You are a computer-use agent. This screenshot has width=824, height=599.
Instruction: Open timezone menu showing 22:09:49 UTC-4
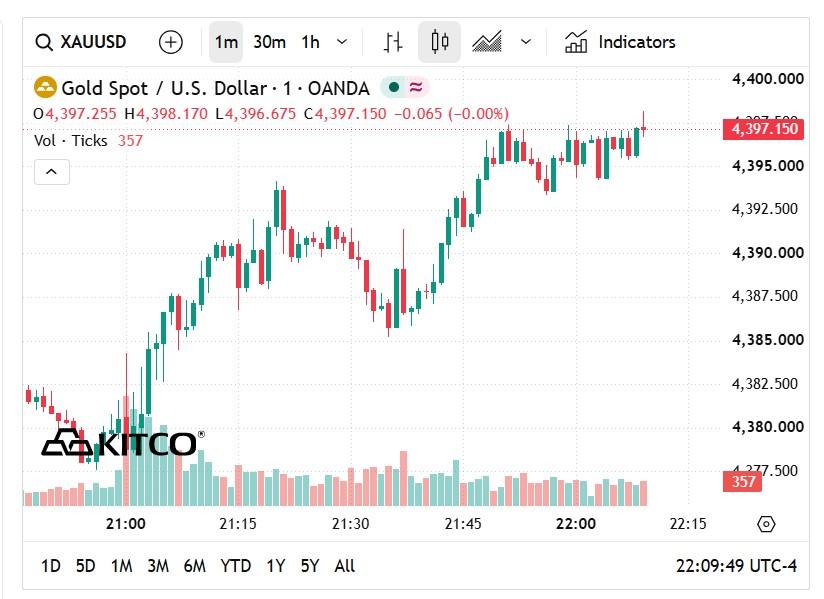click(x=736, y=566)
